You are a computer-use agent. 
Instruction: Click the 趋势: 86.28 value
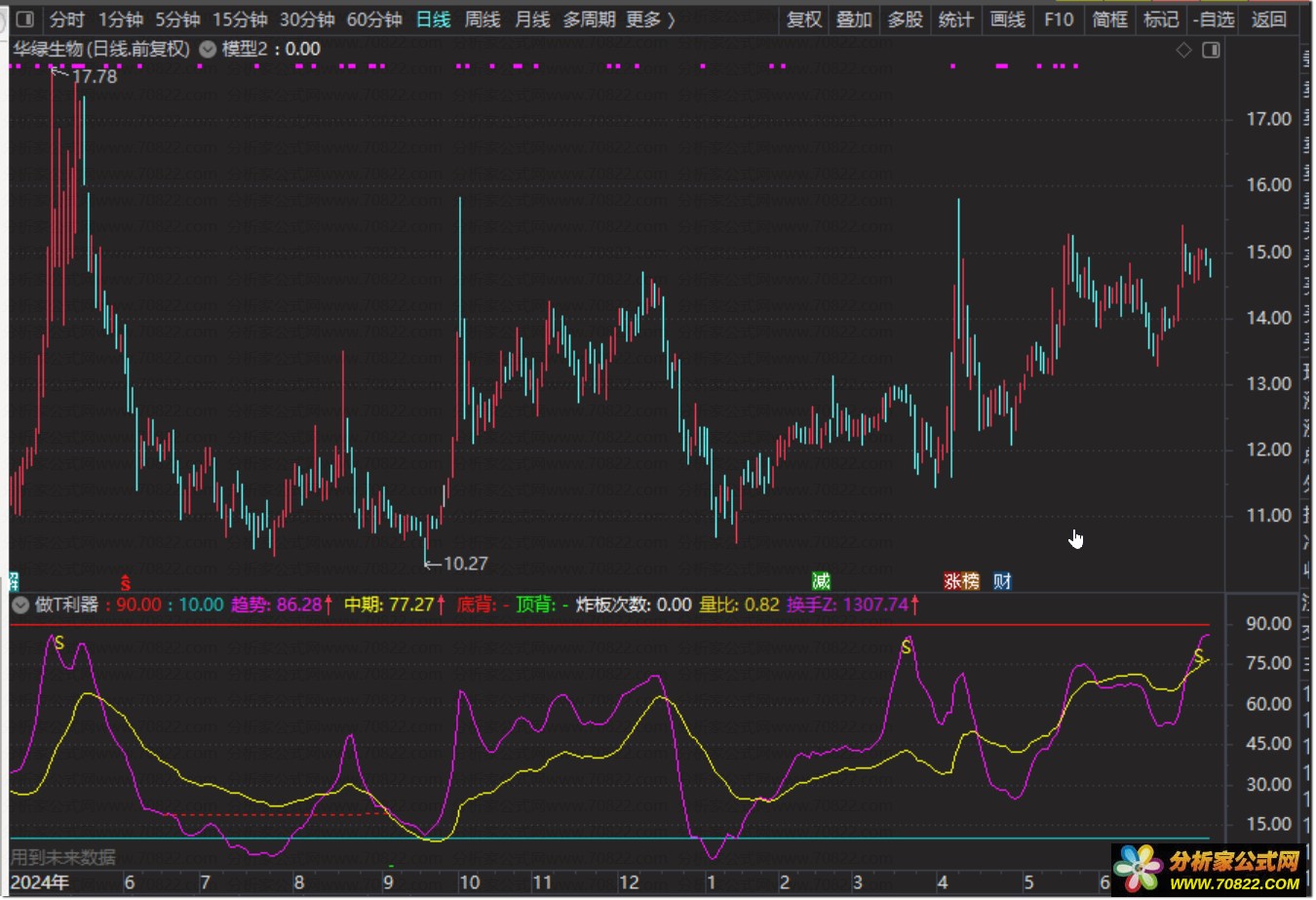(x=282, y=605)
